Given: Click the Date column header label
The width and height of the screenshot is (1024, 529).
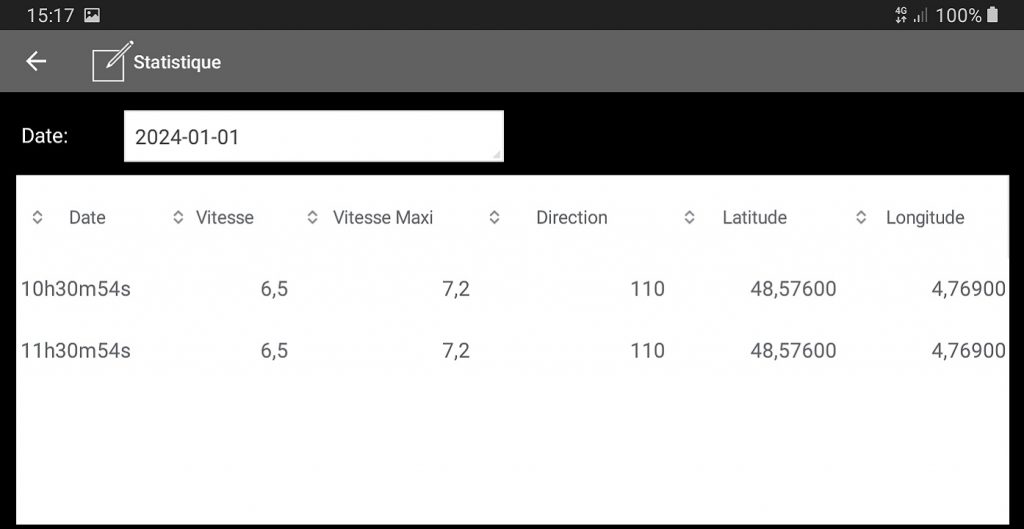Looking at the screenshot, I should point(87,217).
